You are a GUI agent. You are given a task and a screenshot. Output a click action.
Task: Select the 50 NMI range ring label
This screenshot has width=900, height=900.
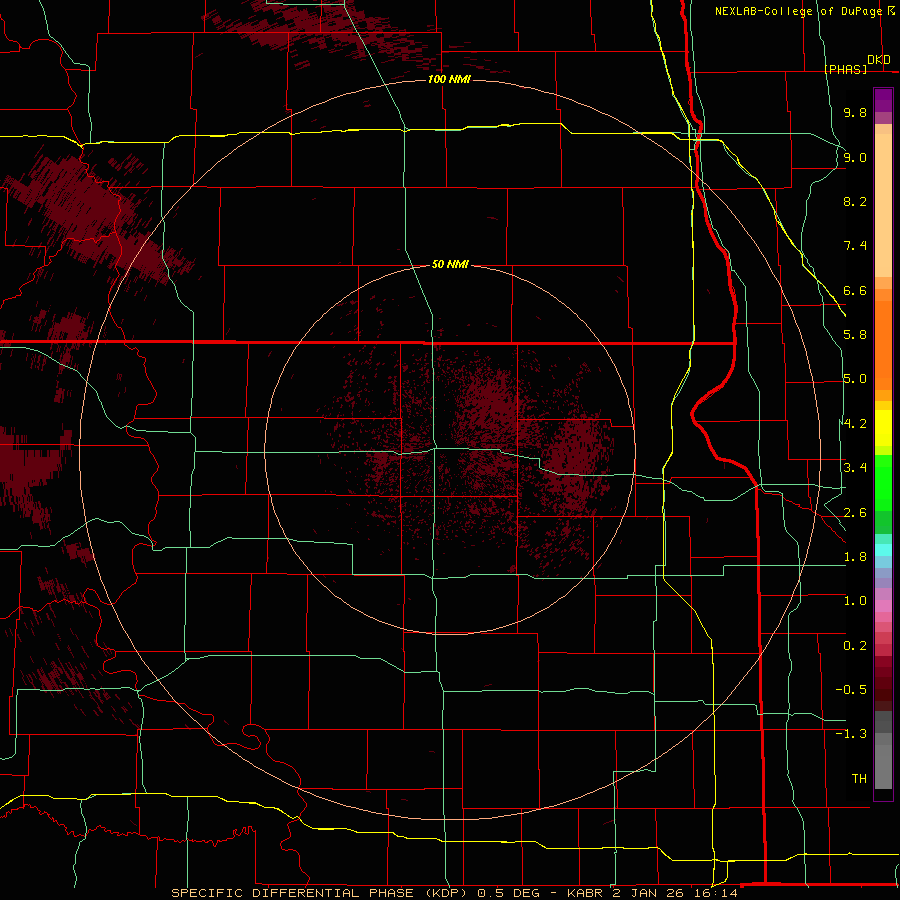tap(450, 265)
